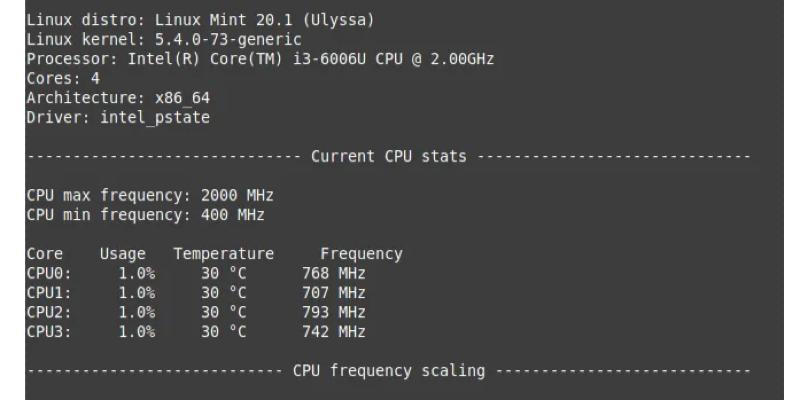The width and height of the screenshot is (800, 400).
Task: Click the Temperature column header
Action: tap(223, 254)
